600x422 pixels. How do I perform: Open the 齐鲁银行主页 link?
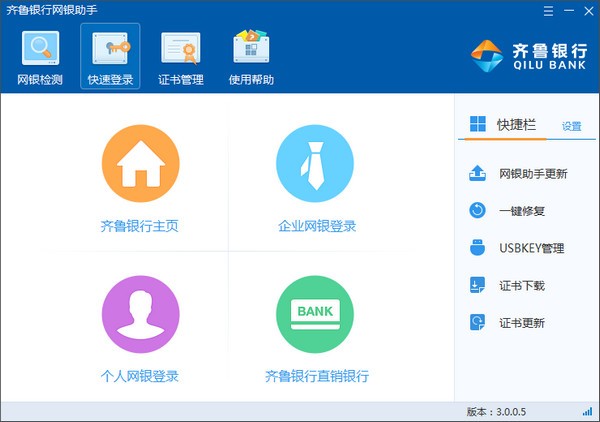point(140,226)
